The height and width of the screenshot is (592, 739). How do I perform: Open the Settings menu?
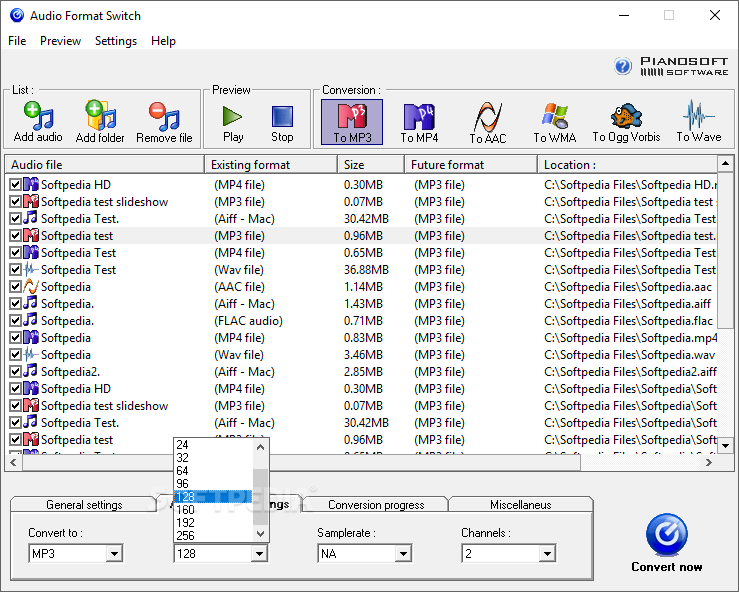(116, 41)
